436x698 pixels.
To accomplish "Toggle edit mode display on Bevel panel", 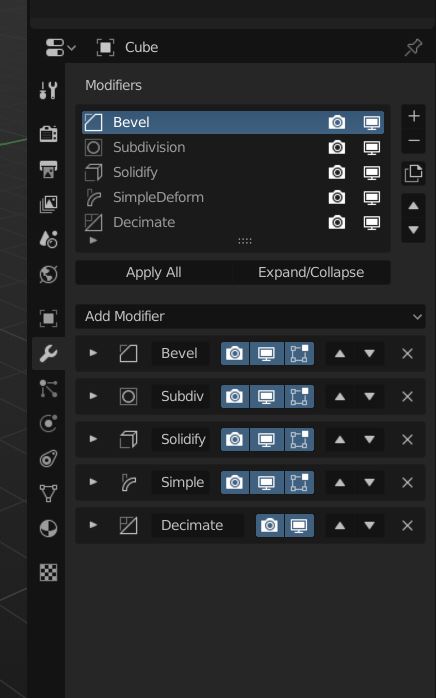I will 299,353.
